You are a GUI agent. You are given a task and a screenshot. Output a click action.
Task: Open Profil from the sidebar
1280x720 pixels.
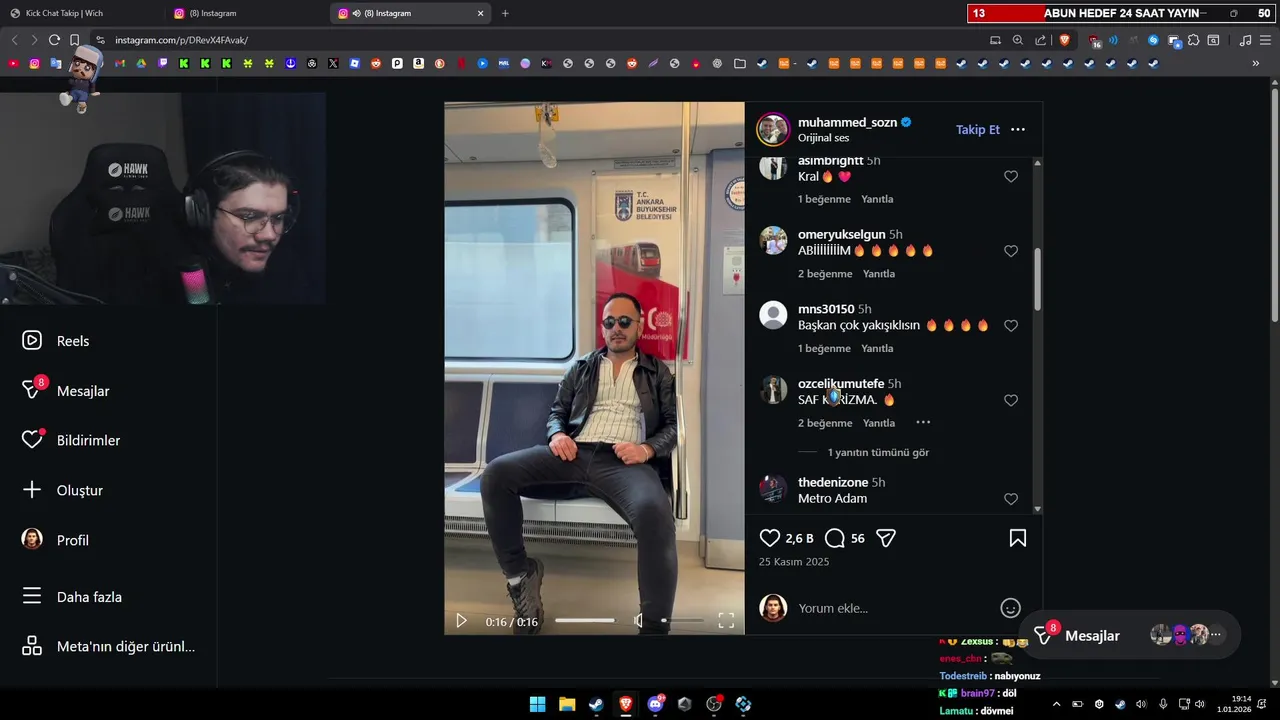tap(55, 540)
